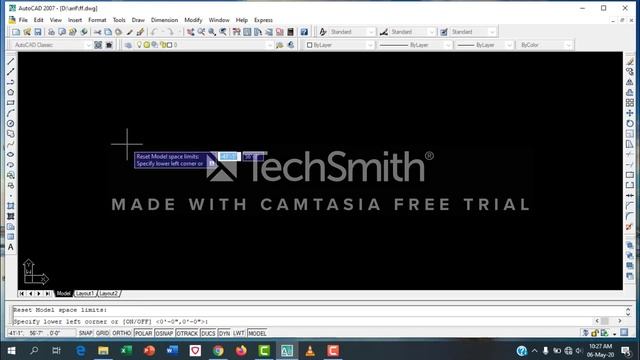Screen dimensions: 640x360
Task: Select the Mirror tool
Action: [630, 82]
